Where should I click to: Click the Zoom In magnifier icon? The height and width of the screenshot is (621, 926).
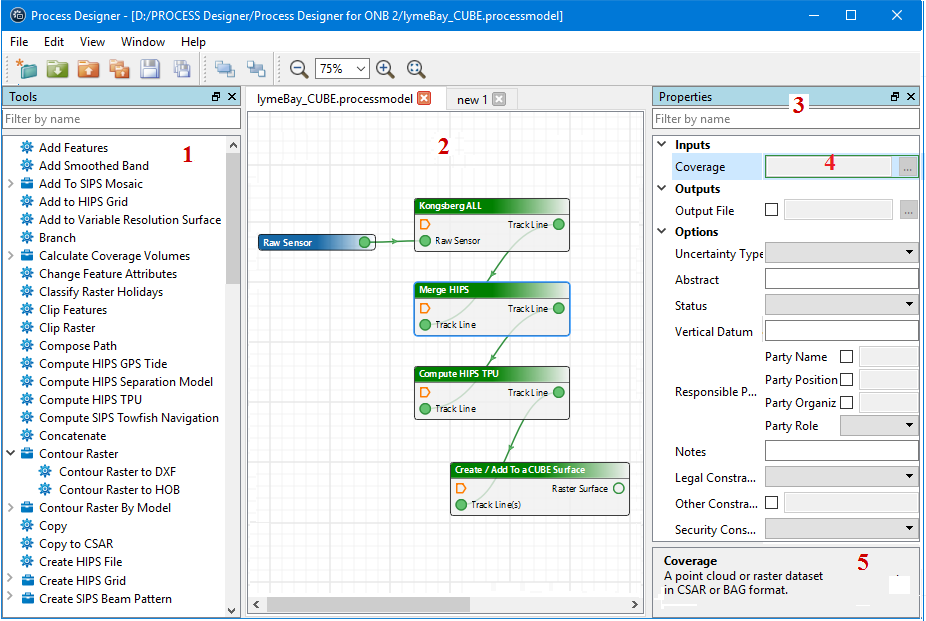(x=385, y=69)
